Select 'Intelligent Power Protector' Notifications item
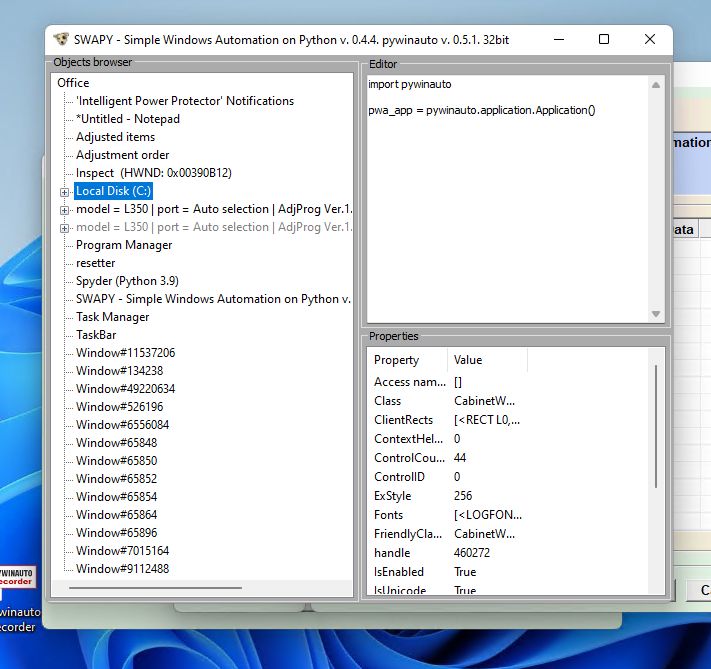Viewport: 711px width, 669px height. coord(185,101)
